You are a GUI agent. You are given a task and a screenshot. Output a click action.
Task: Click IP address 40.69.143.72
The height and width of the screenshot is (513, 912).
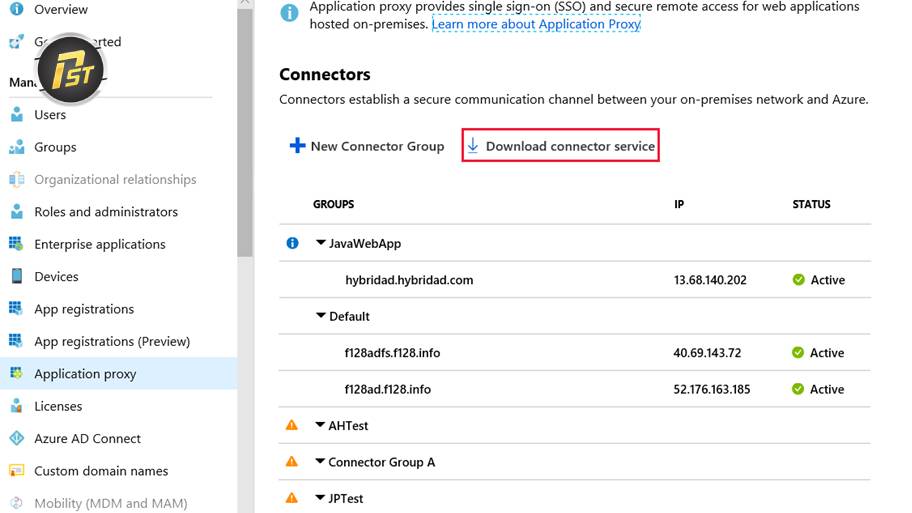coord(707,353)
